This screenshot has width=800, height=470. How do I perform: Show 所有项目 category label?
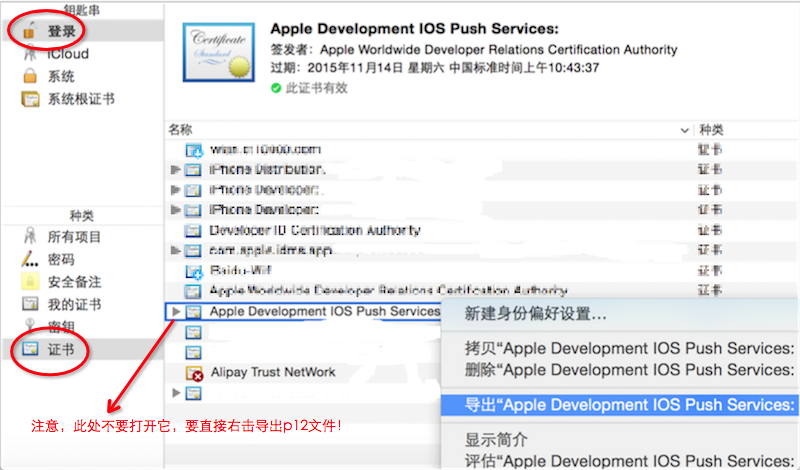point(74,237)
